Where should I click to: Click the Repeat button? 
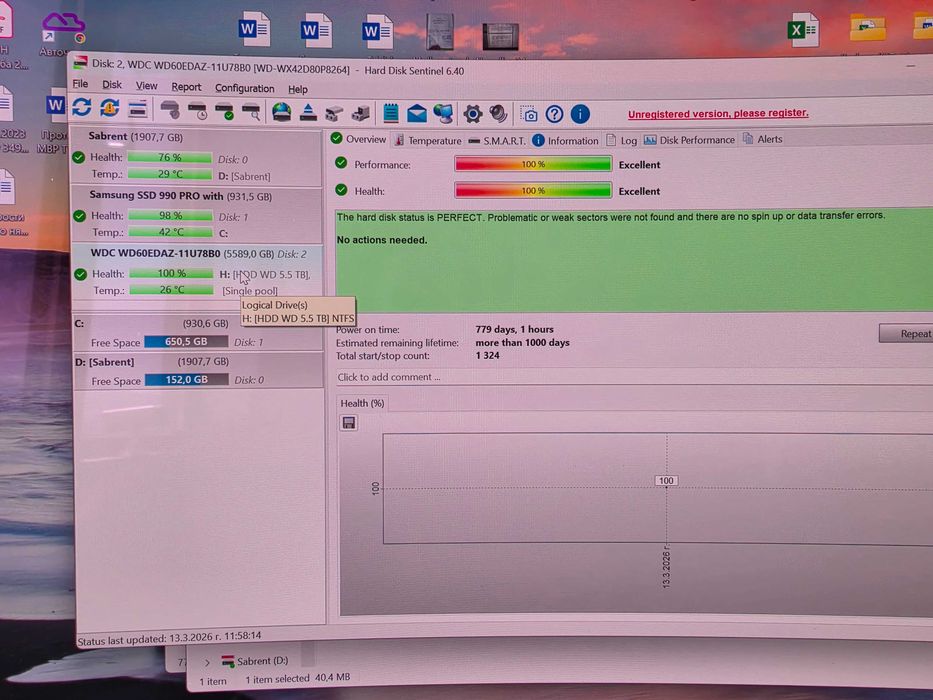[x=906, y=334]
